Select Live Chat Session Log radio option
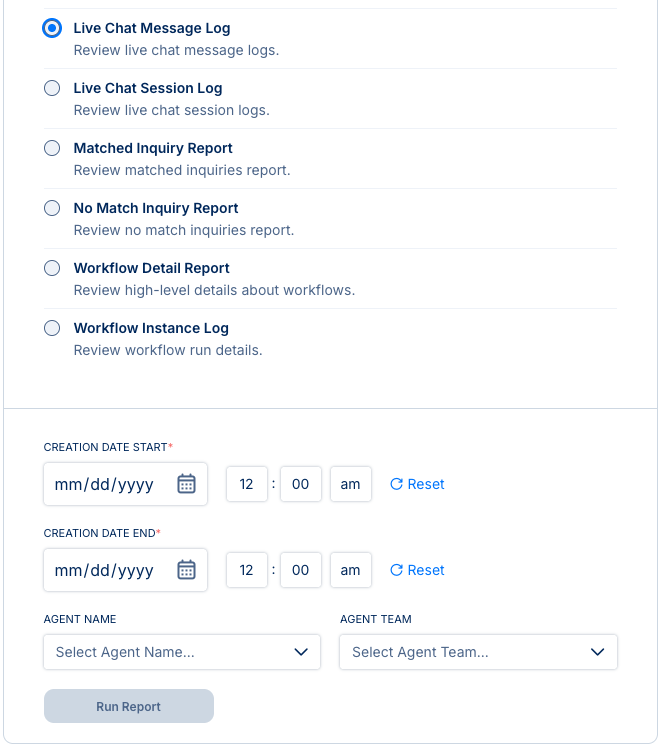The image size is (665, 751). coord(52,88)
